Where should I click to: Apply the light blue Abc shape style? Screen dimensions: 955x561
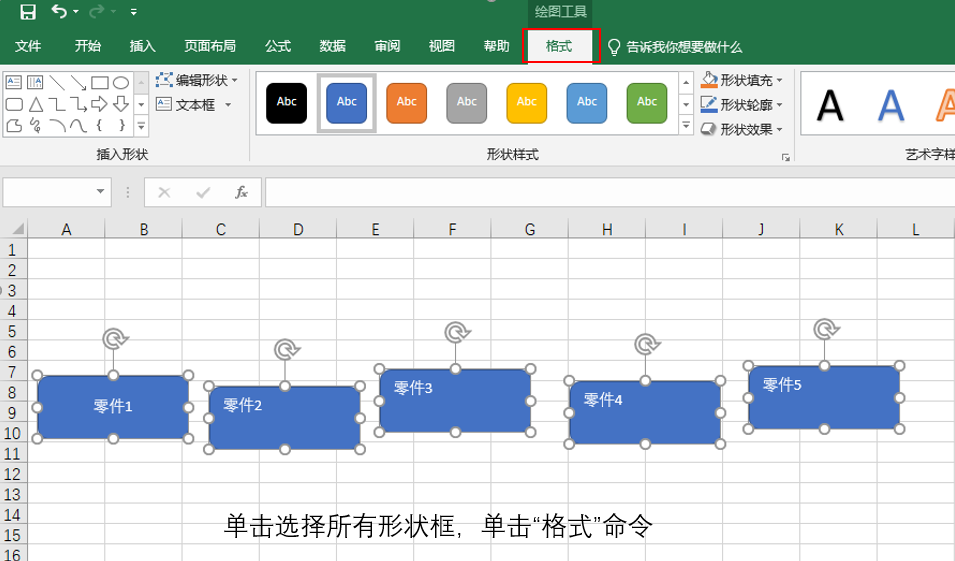(x=587, y=103)
